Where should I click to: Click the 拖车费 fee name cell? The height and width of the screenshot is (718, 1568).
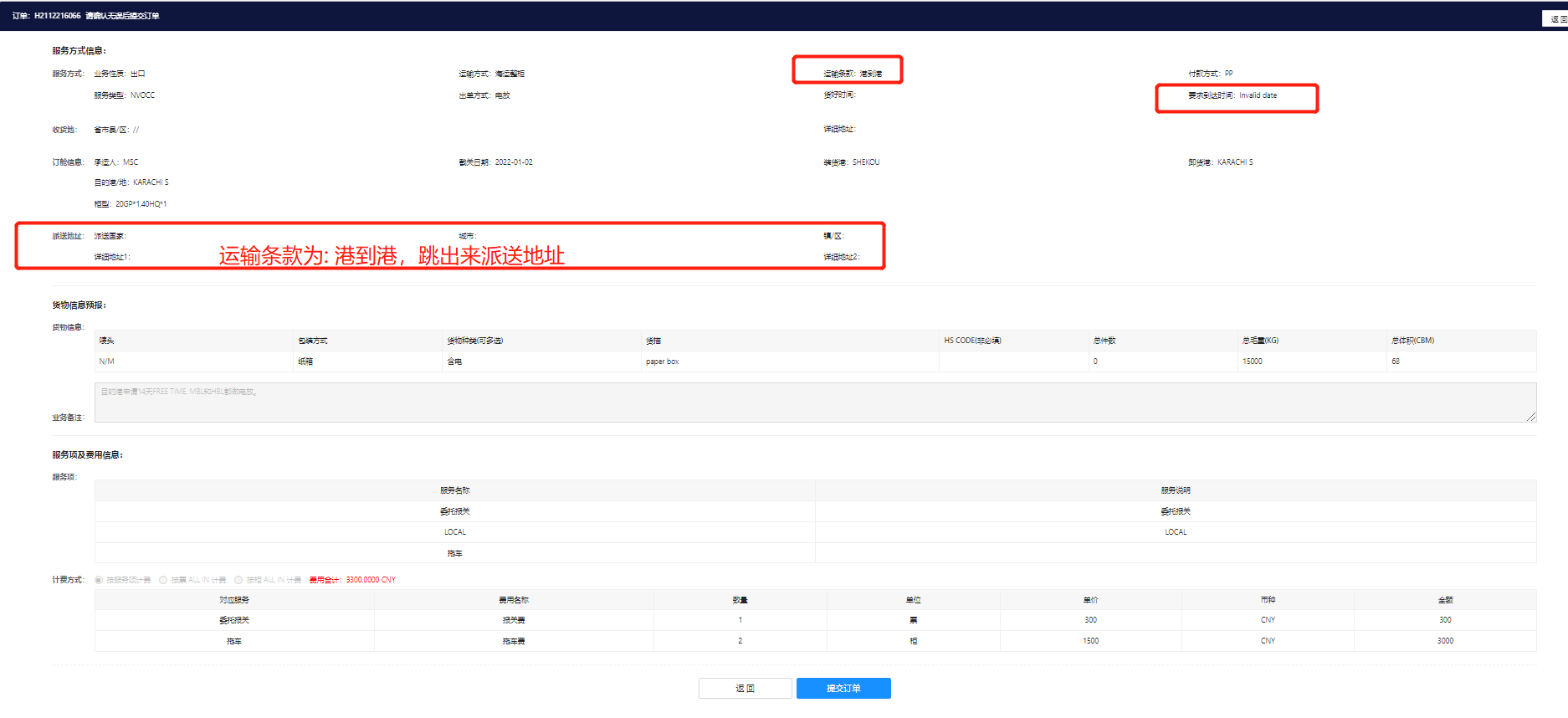(513, 641)
